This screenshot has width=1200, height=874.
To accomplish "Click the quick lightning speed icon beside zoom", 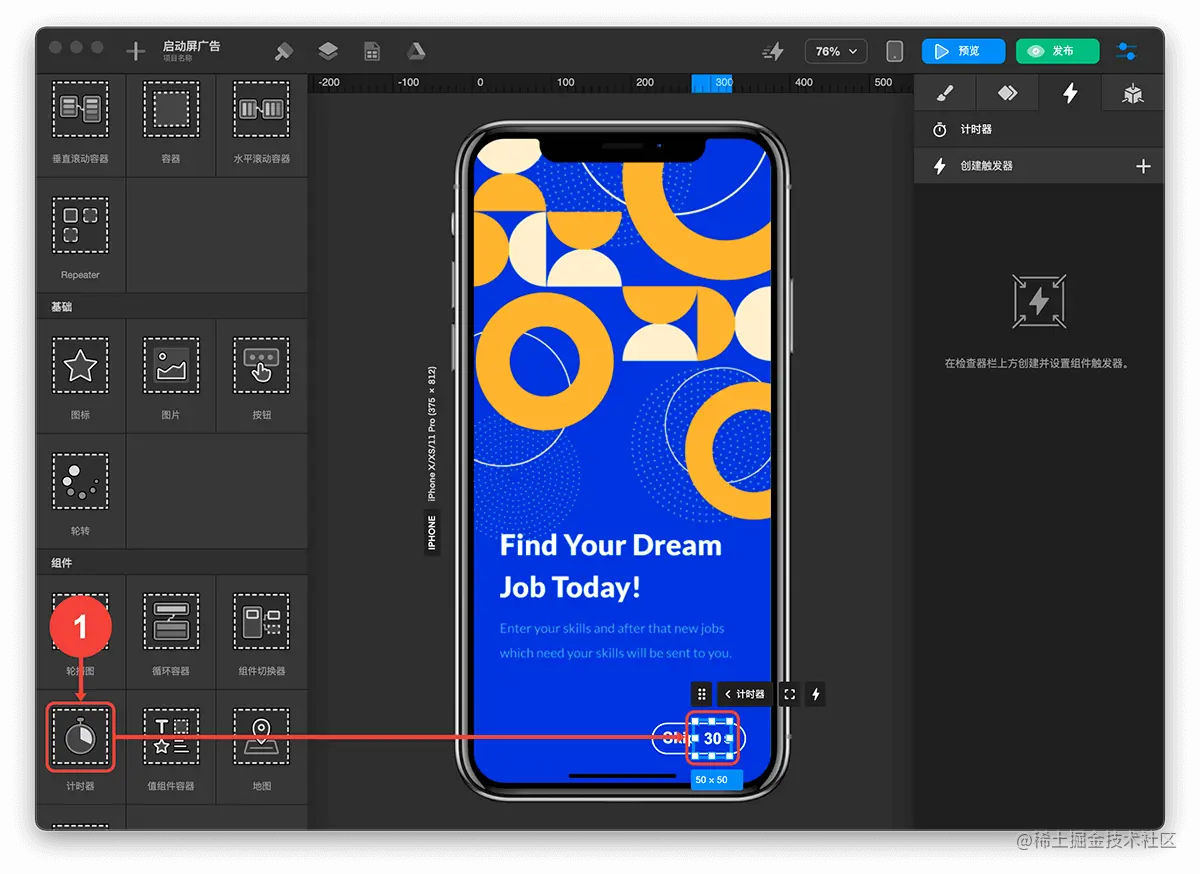I will (773, 51).
